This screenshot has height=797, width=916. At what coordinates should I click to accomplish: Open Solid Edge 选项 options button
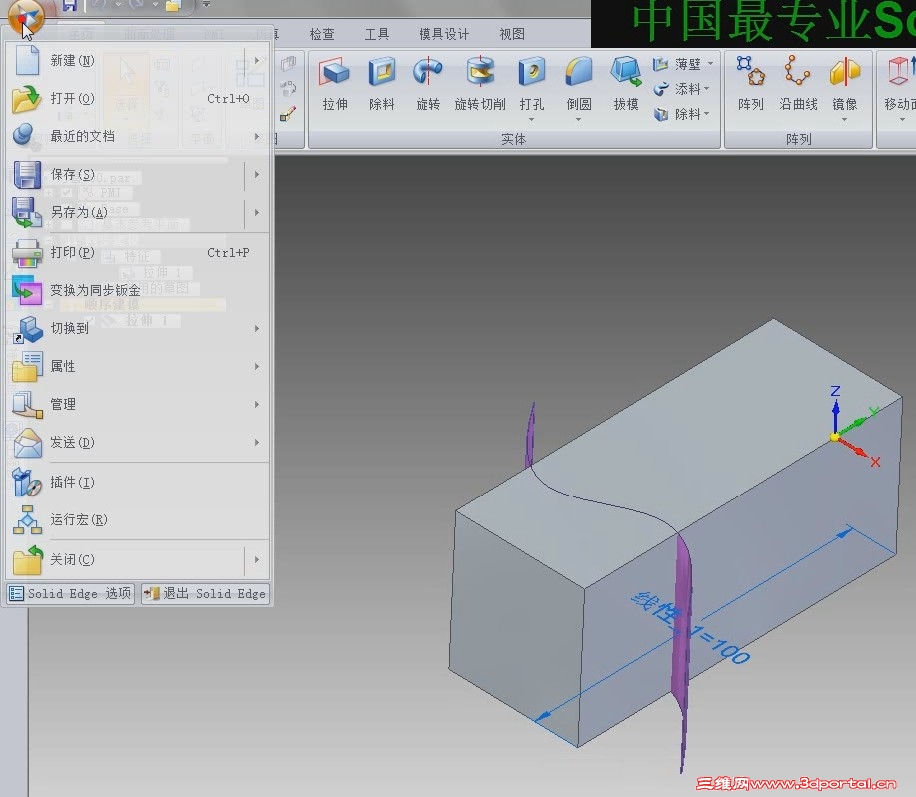[x=71, y=594]
